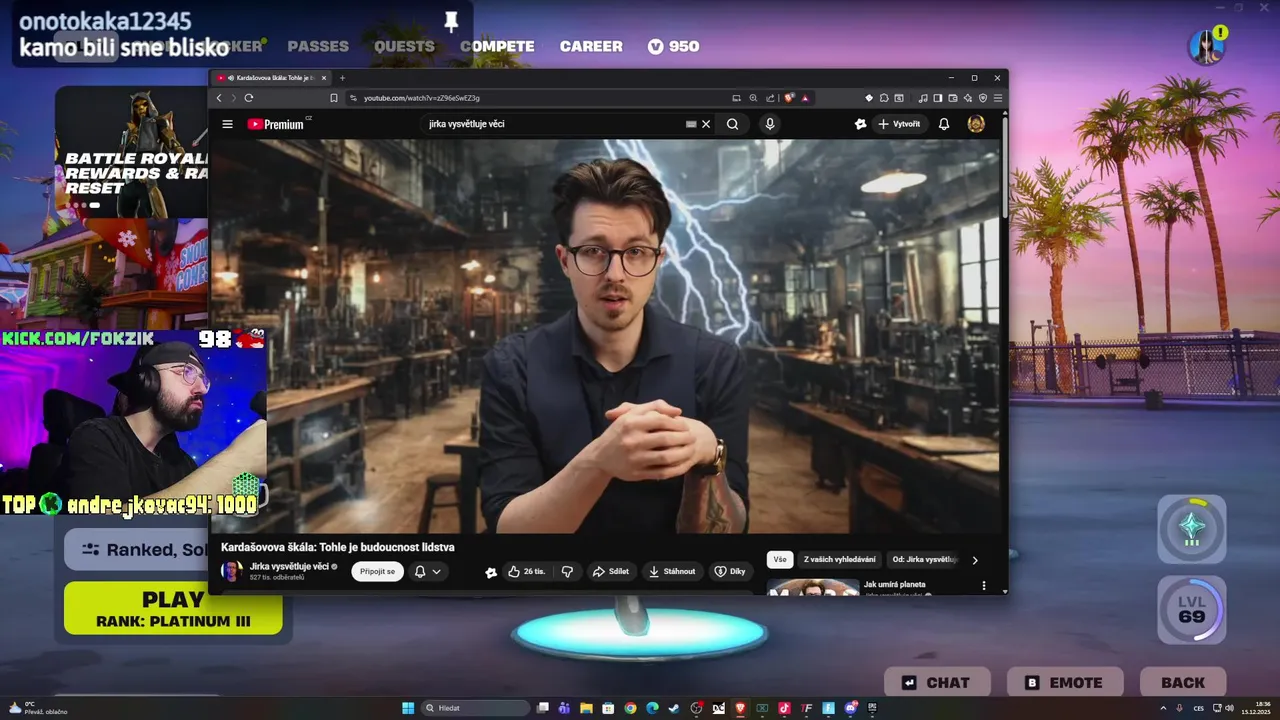Open Fortnite QUESTS tab
Viewport: 1280px width, 720px height.
[404, 46]
